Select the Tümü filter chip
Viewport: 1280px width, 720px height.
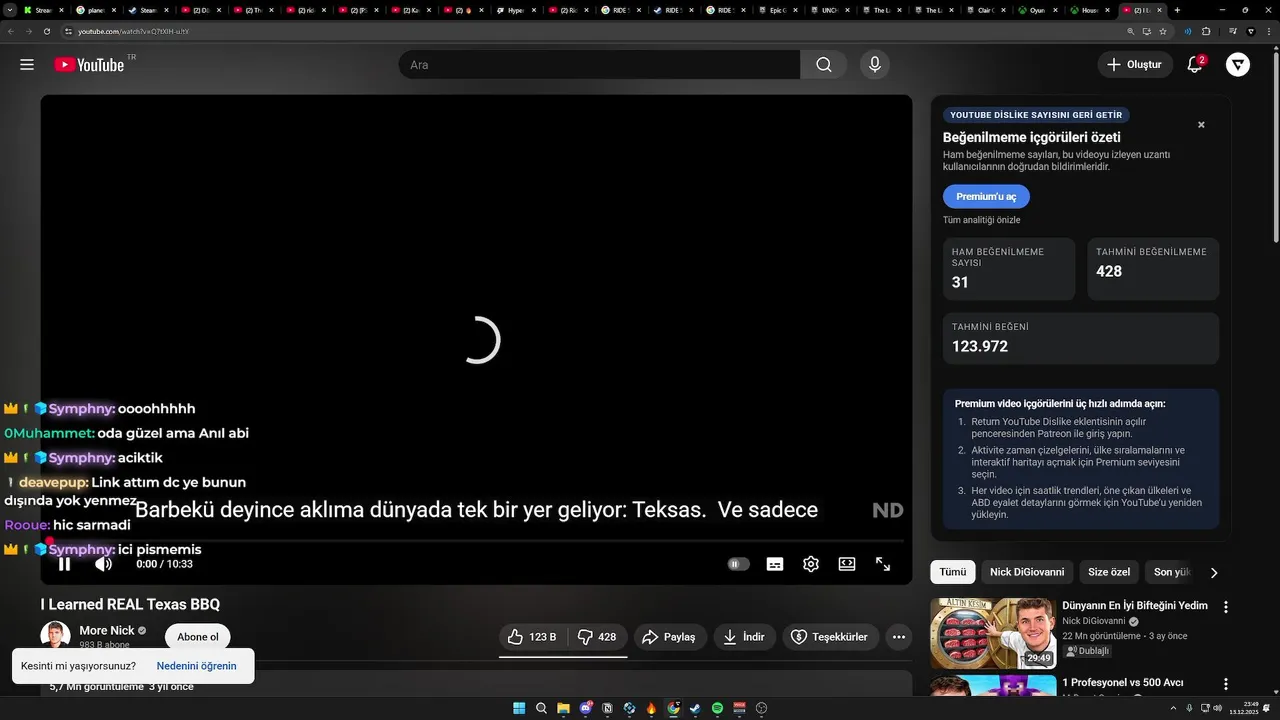pos(953,572)
